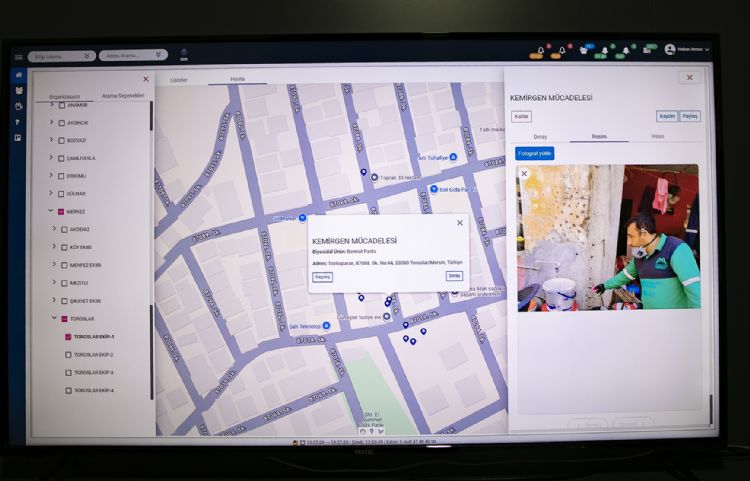The width and height of the screenshot is (750, 481).
Task: Click the Geçmiş button in popup
Action: tap(322, 277)
